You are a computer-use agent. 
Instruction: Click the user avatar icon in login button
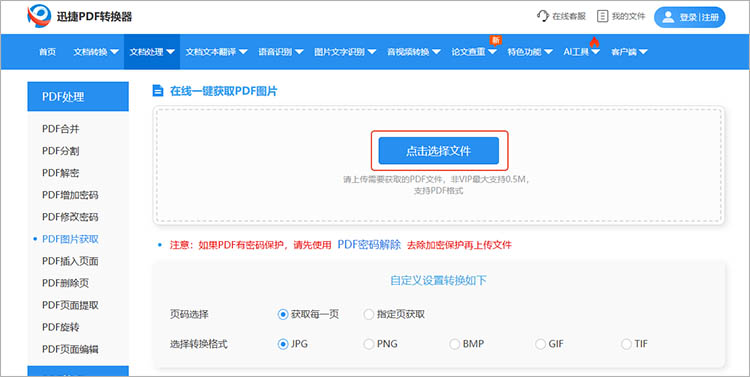(667, 17)
